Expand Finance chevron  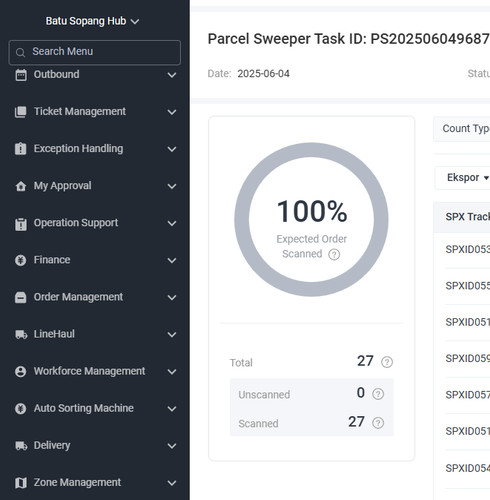click(x=172, y=260)
